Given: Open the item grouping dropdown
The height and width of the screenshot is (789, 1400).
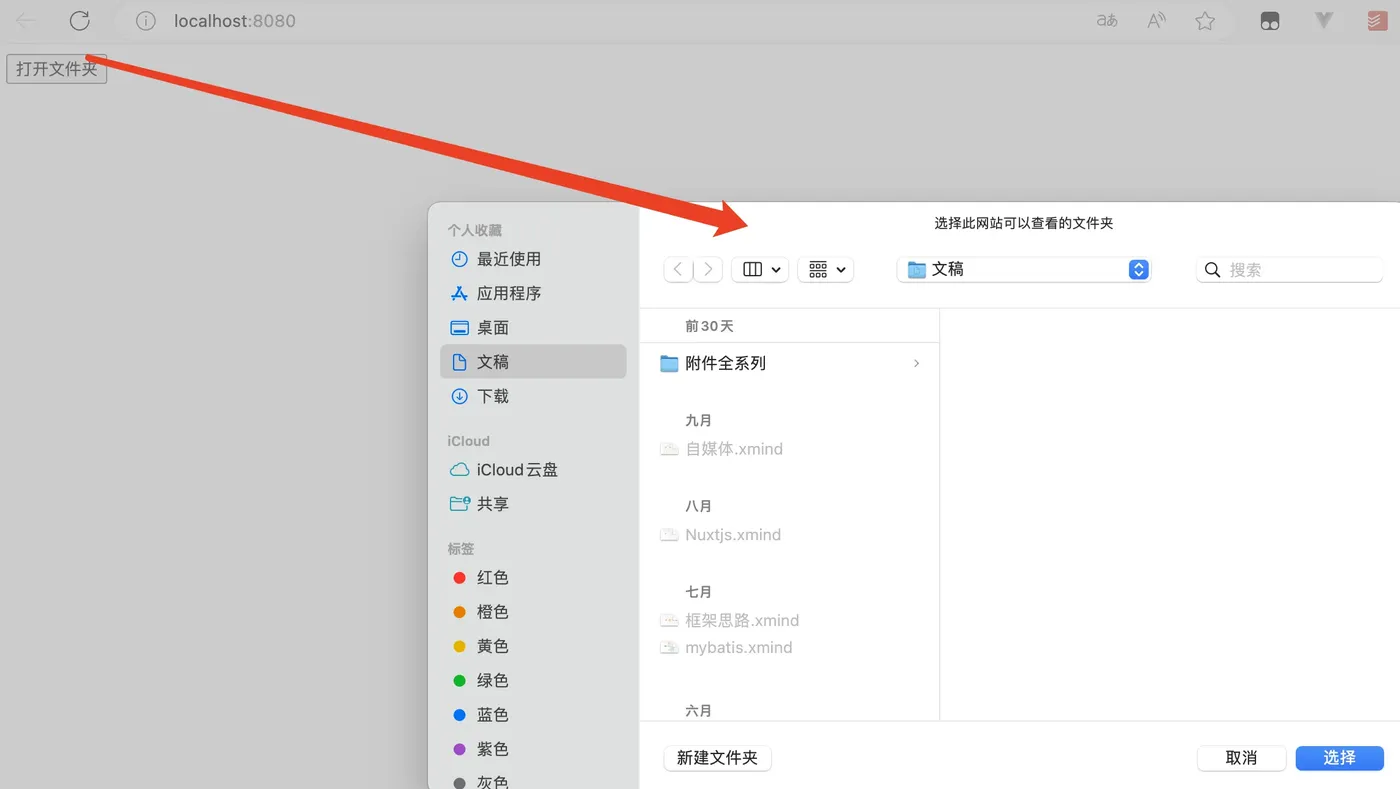Looking at the screenshot, I should [x=825, y=269].
